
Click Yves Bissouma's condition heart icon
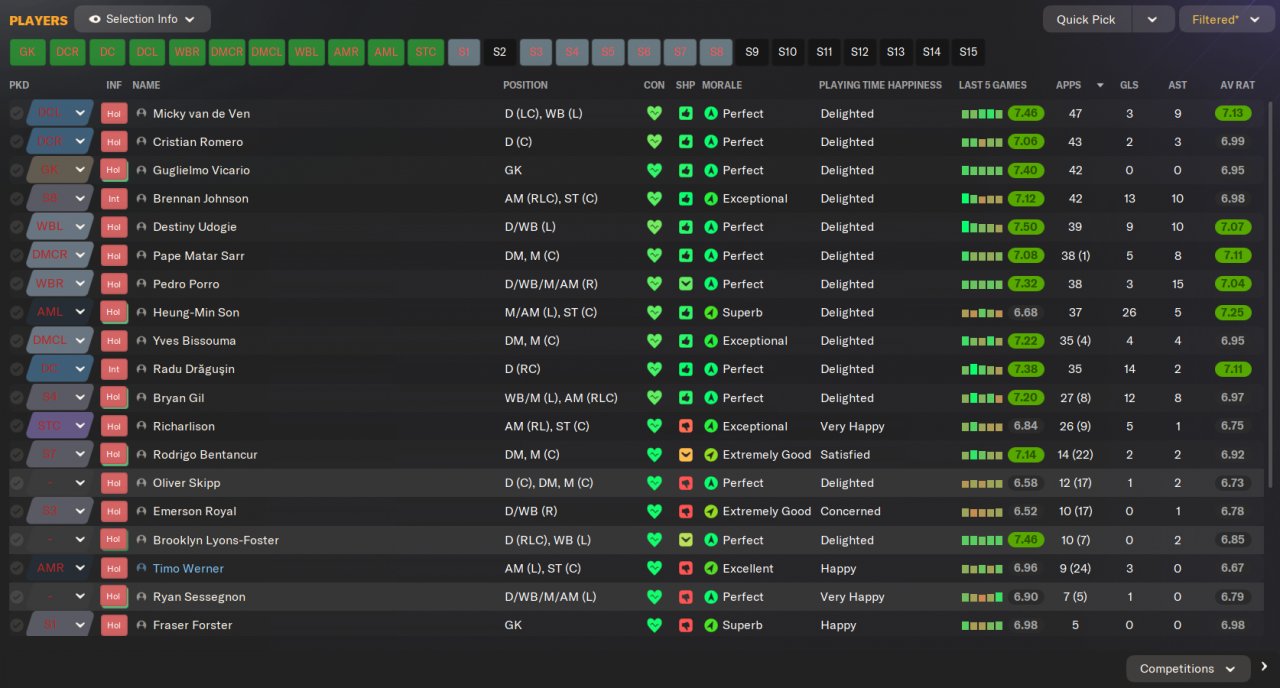pyautogui.click(x=654, y=341)
